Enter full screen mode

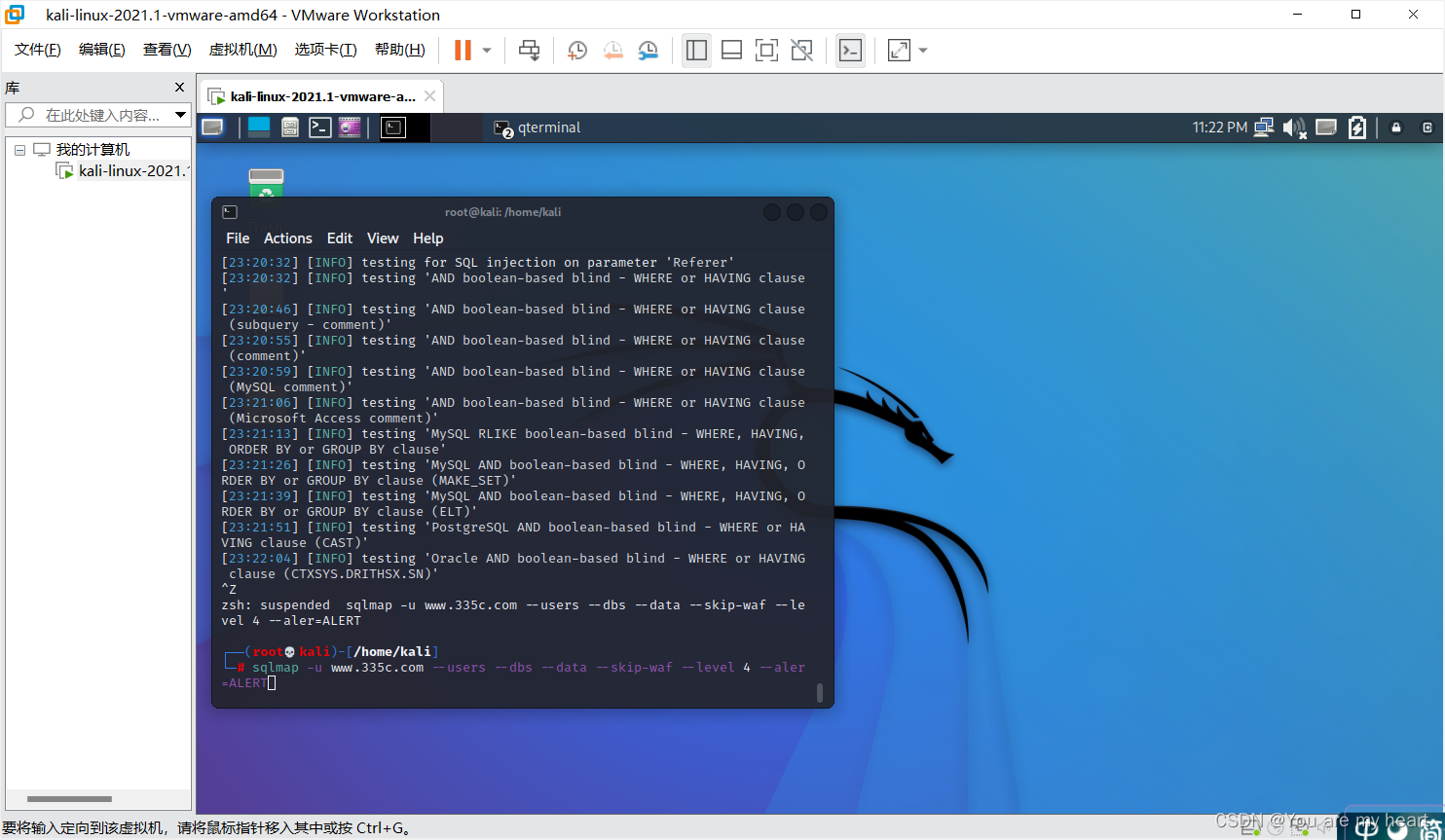tap(767, 50)
